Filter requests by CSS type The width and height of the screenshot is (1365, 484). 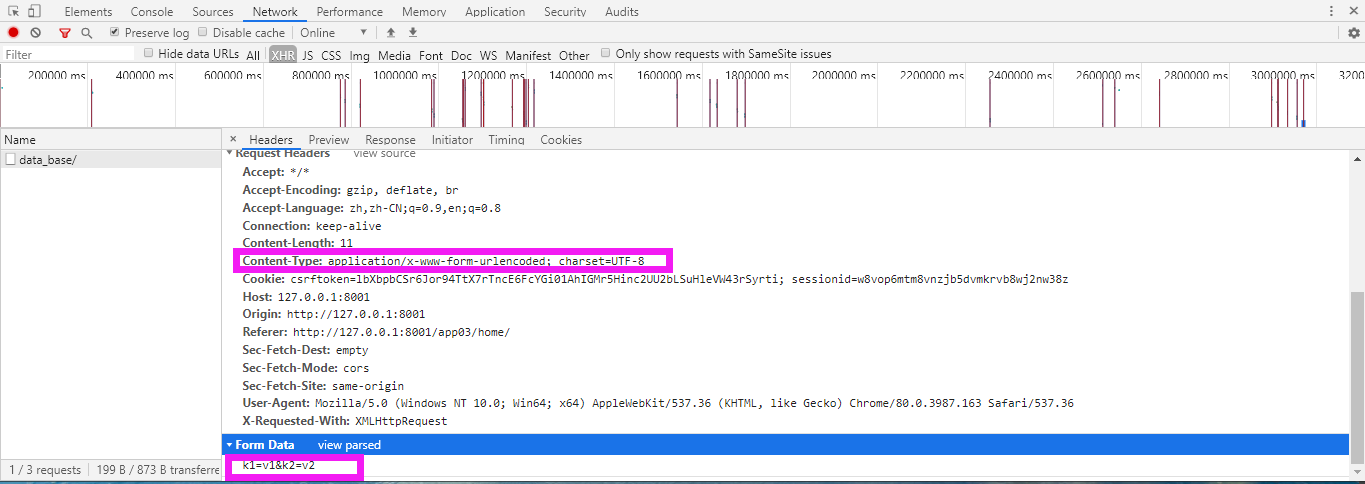click(x=331, y=55)
